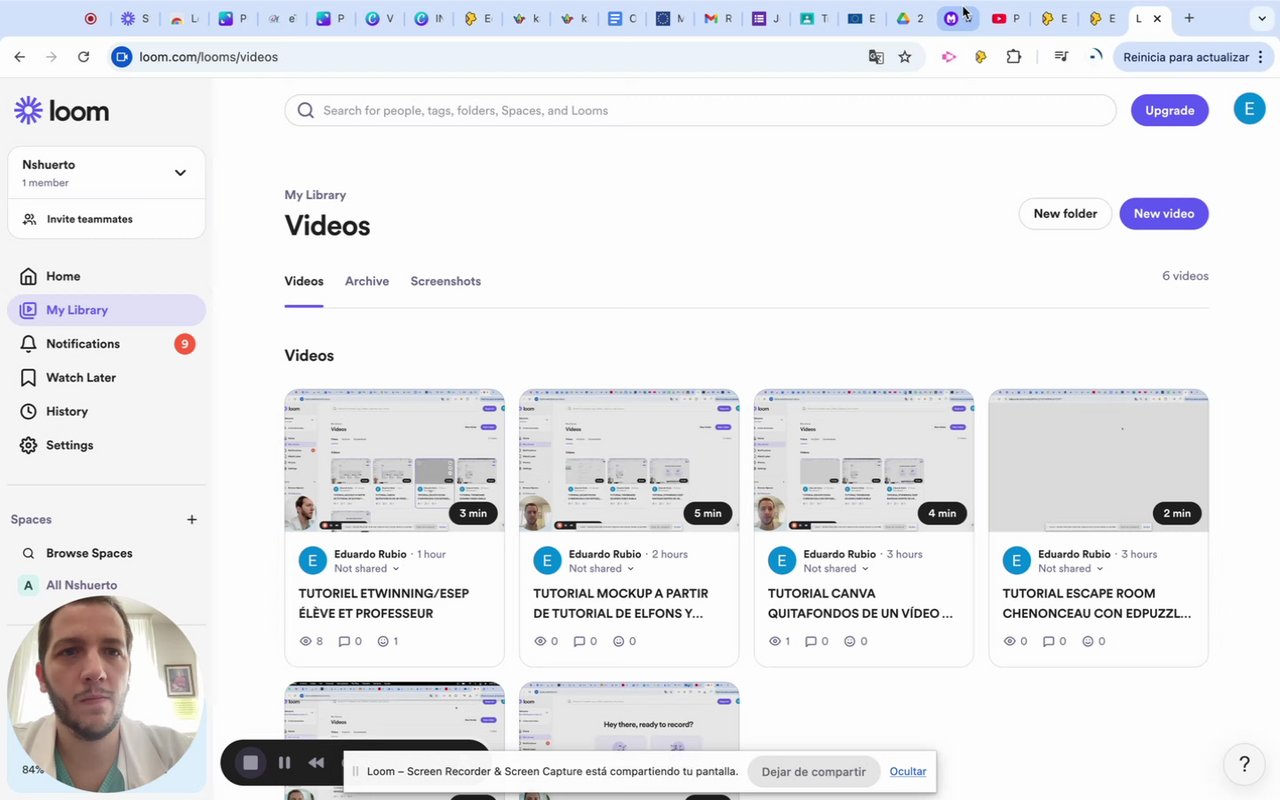
Task: Open TUTORIEL ETWINNING/ESEP video thumbnail
Action: 394,461
